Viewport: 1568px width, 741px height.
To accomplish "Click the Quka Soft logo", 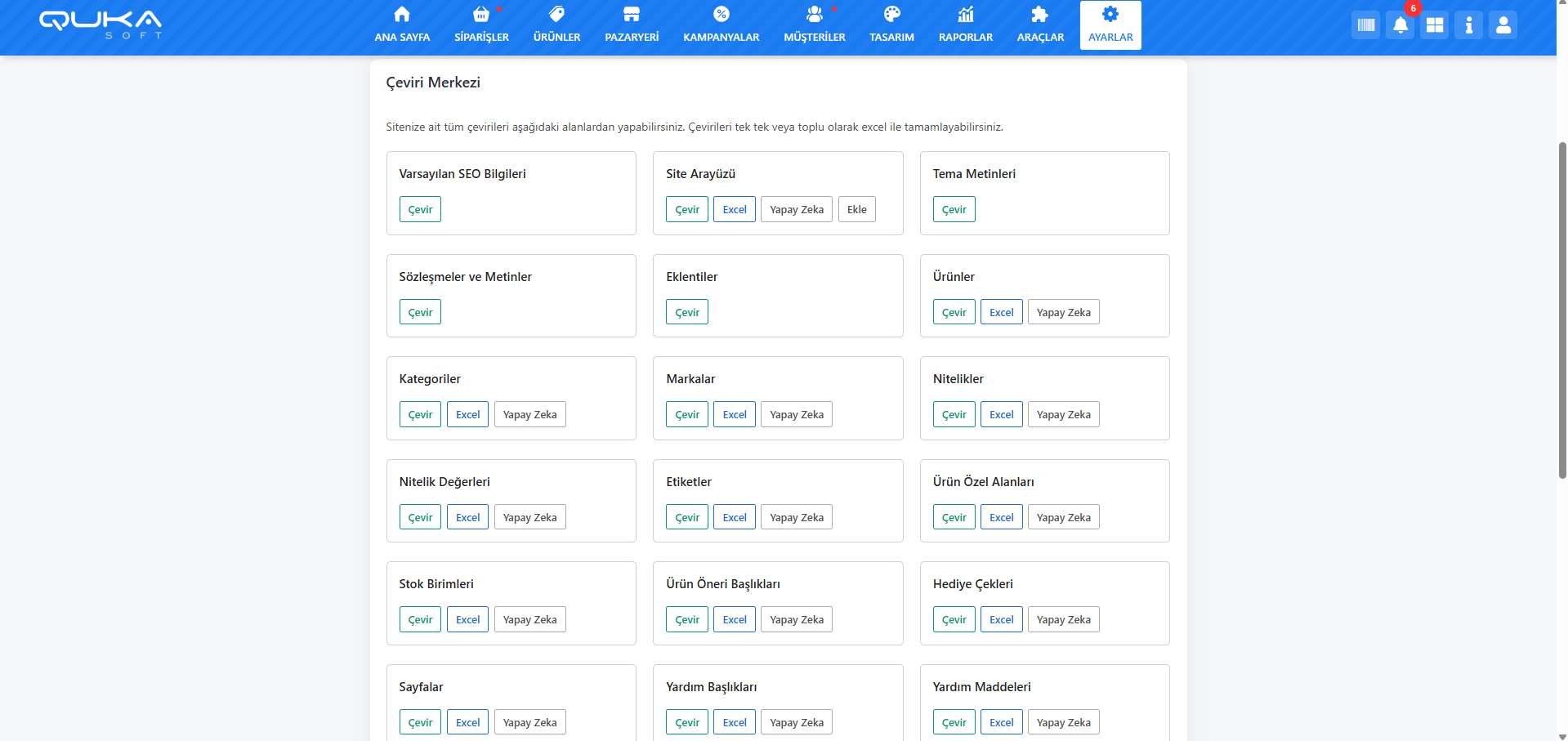I will 101,24.
